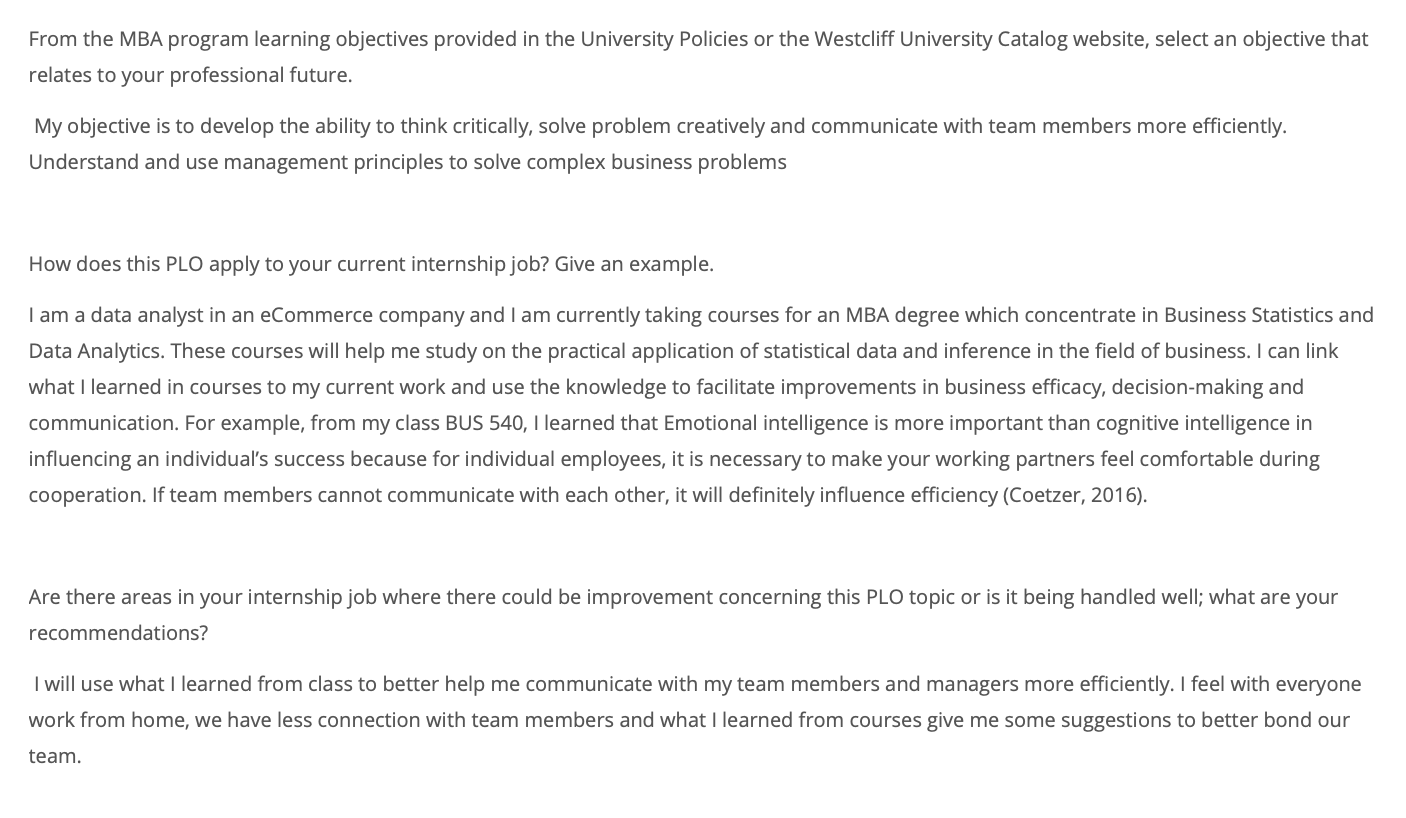The height and width of the screenshot is (818, 1406).
Task: Click the first prompt about MBA program objectives
Action: [x=698, y=57]
